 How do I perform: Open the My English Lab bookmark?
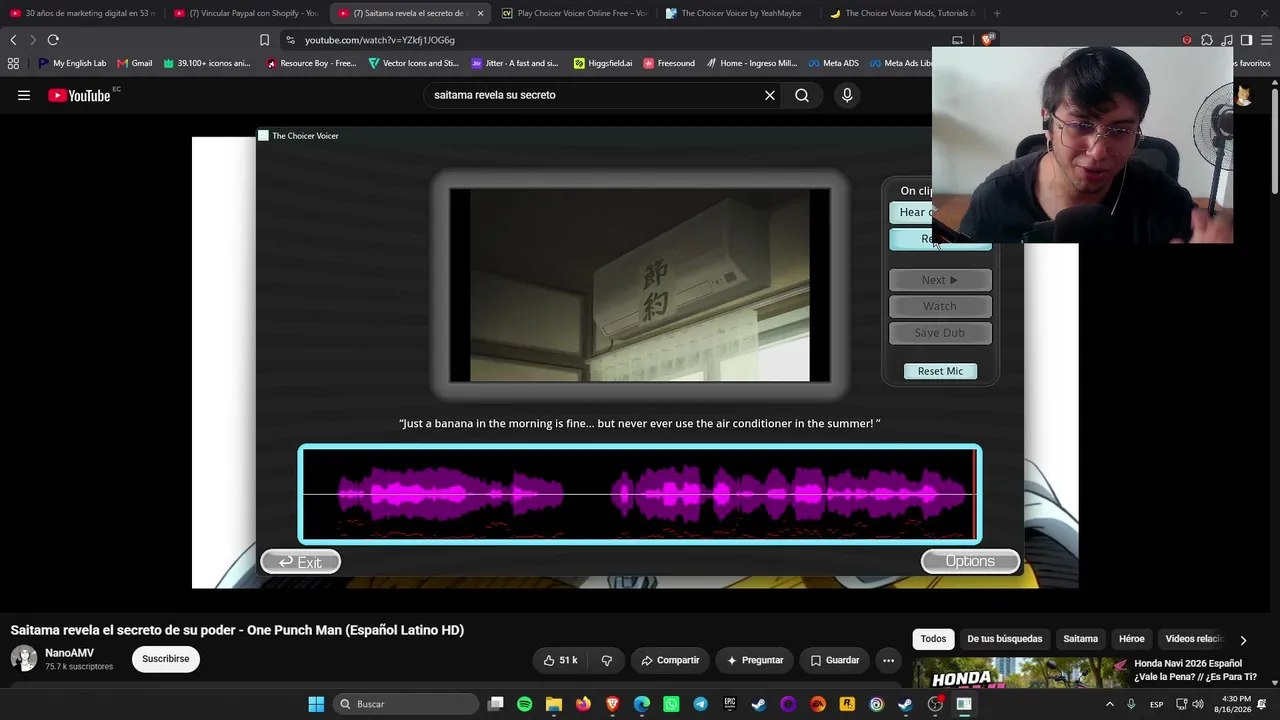(72, 63)
